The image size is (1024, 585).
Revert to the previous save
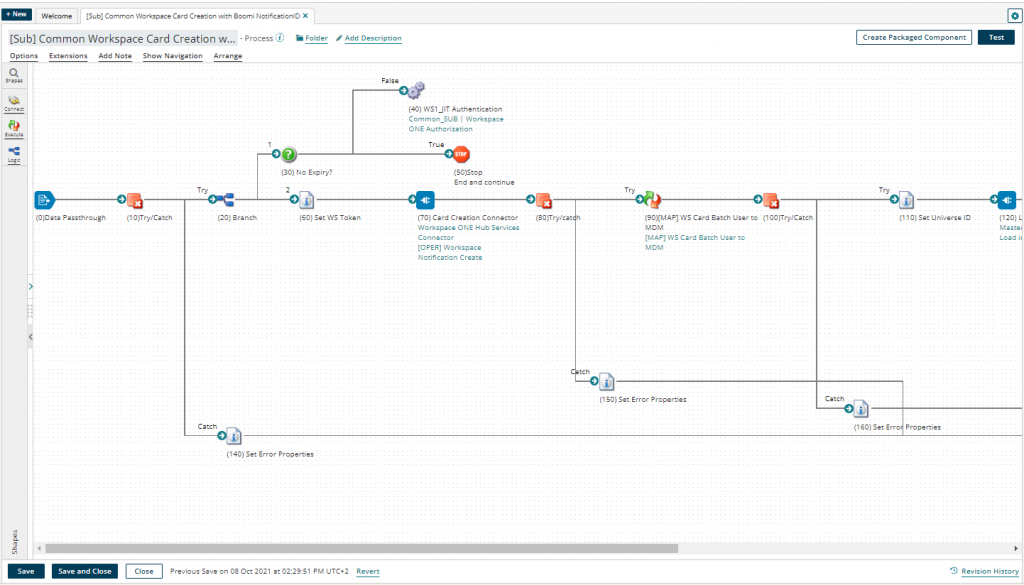[x=368, y=571]
